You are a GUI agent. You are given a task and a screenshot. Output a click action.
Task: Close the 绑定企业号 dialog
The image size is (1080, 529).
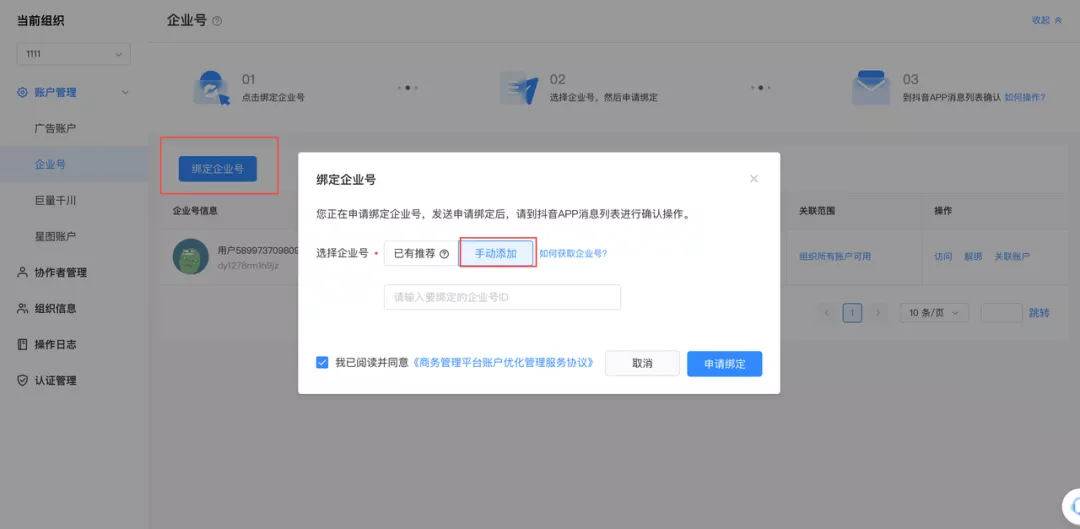pos(754,178)
